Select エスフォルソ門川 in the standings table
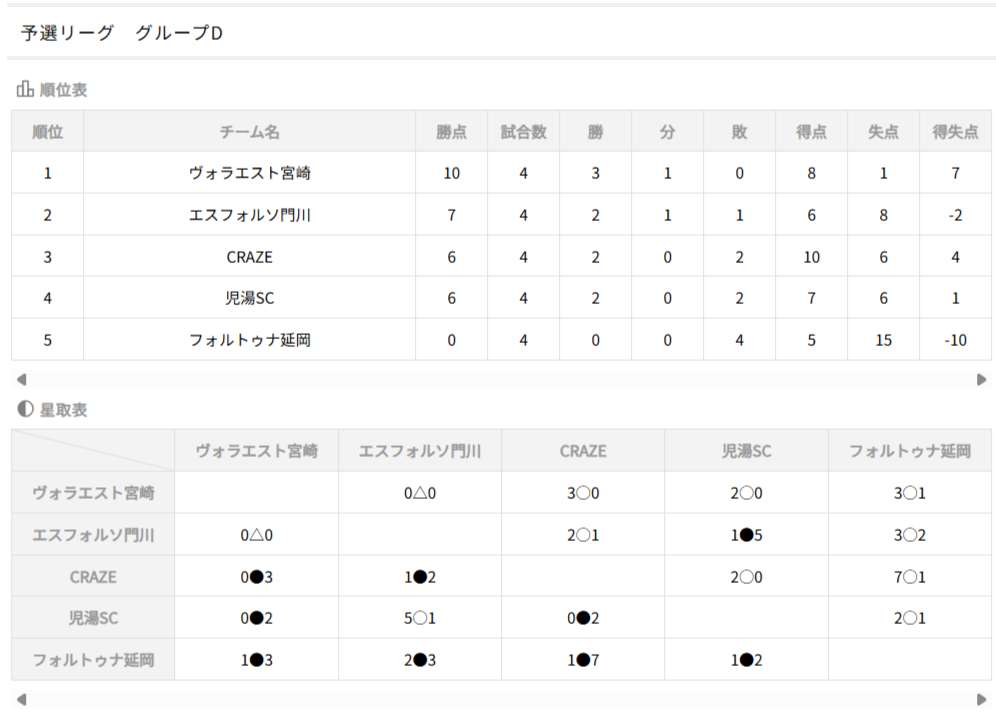The image size is (996, 718). coord(249,215)
